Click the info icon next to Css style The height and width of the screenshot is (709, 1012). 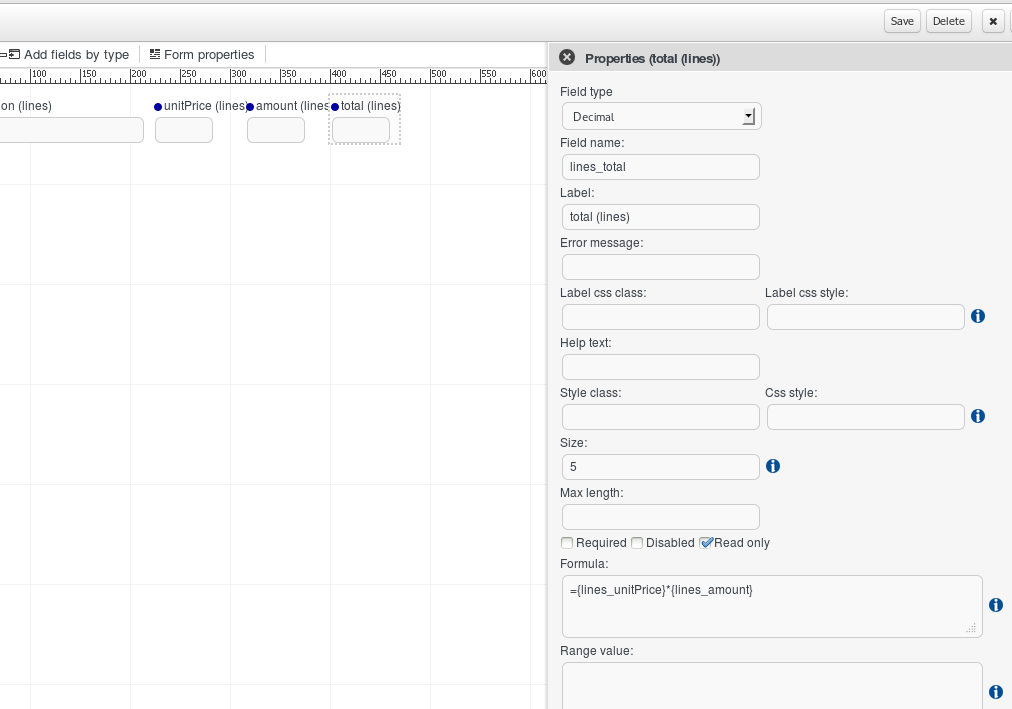978,416
